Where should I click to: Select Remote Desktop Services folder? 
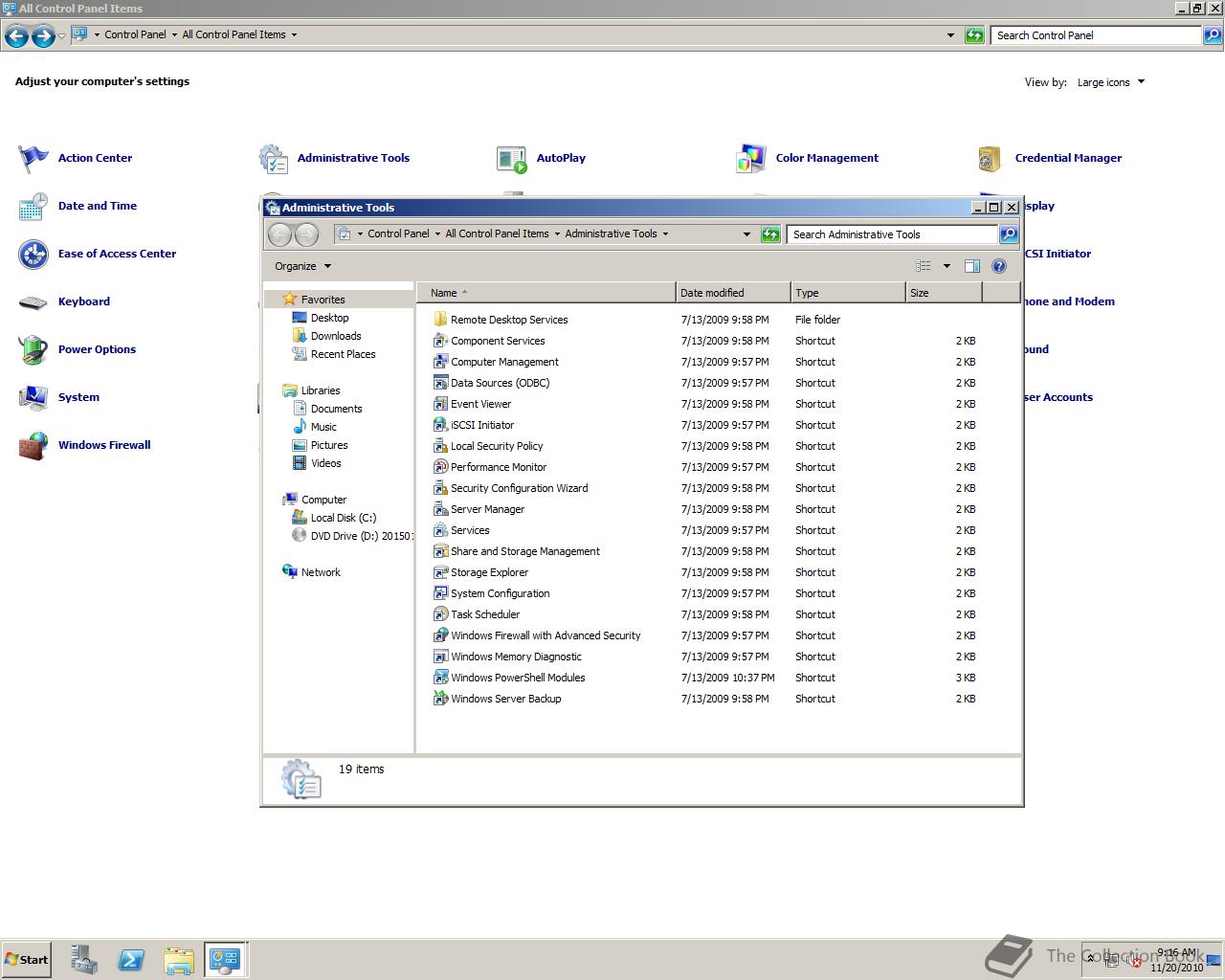coord(501,320)
